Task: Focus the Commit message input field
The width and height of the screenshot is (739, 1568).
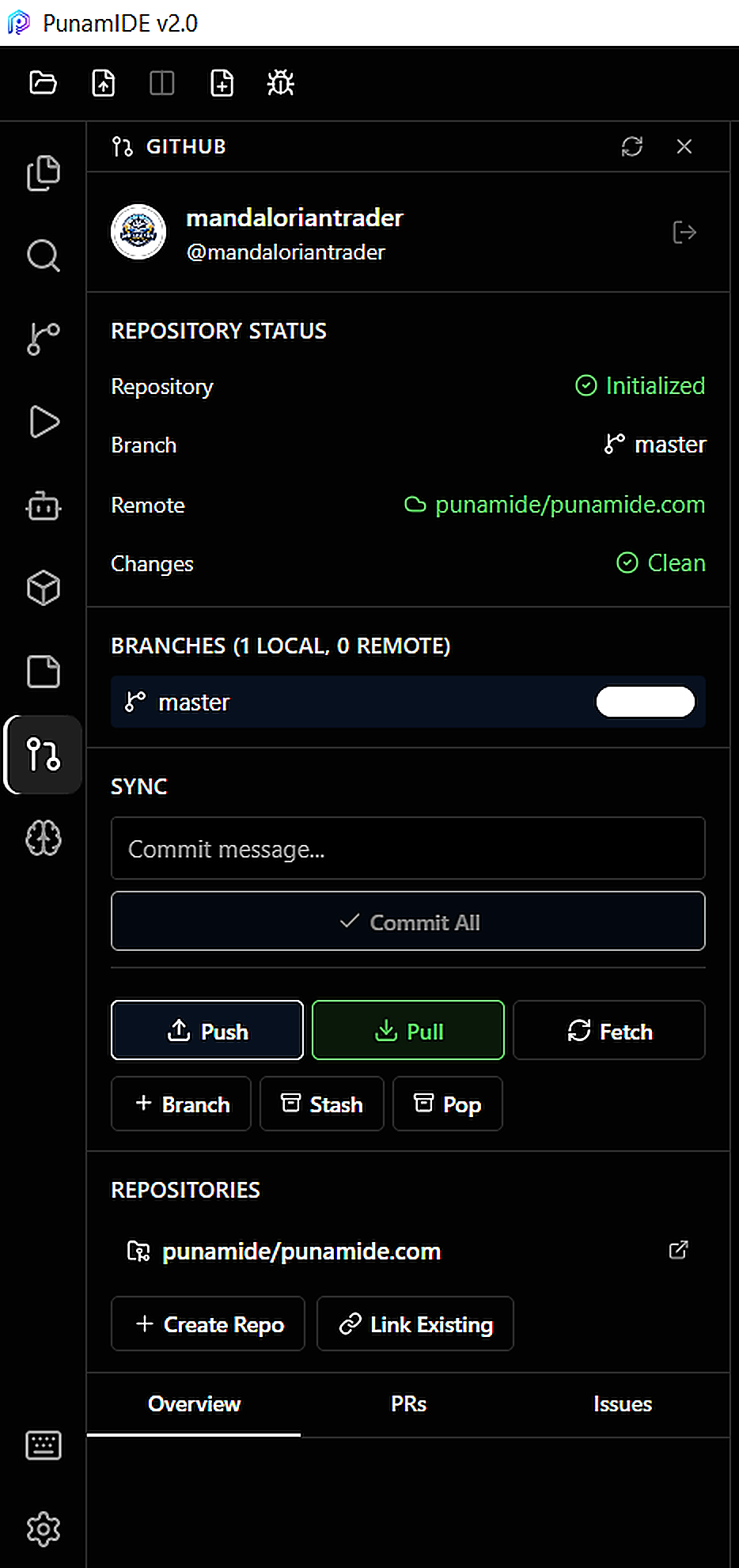Action: (408, 849)
